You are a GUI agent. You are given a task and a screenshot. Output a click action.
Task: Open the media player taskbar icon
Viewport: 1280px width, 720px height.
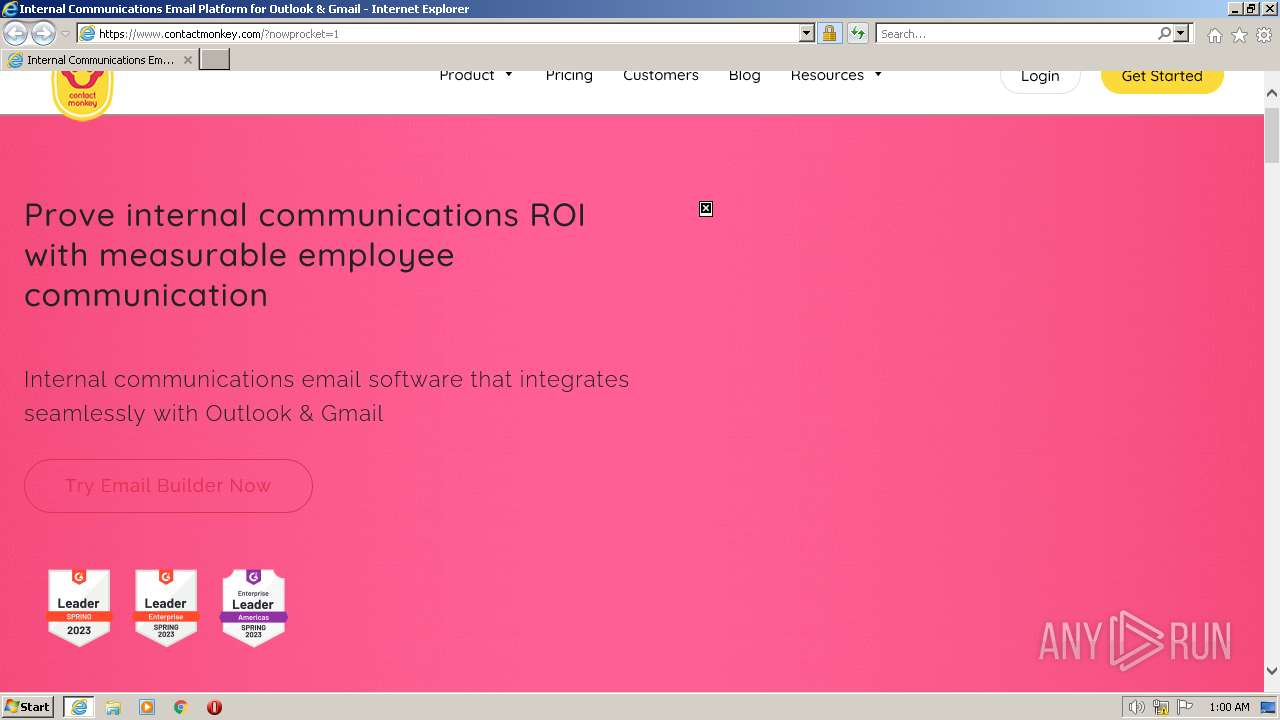click(x=147, y=707)
